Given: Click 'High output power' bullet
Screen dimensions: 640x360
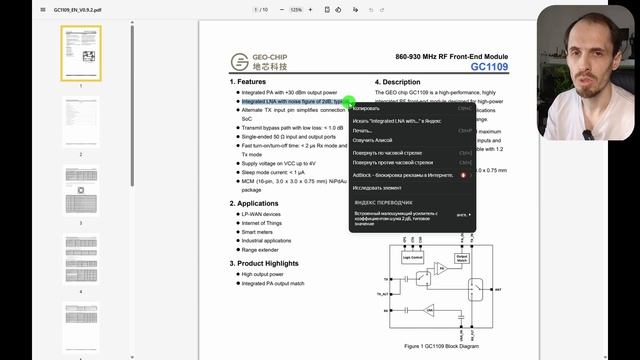Looking at the screenshot, I should point(262,274).
